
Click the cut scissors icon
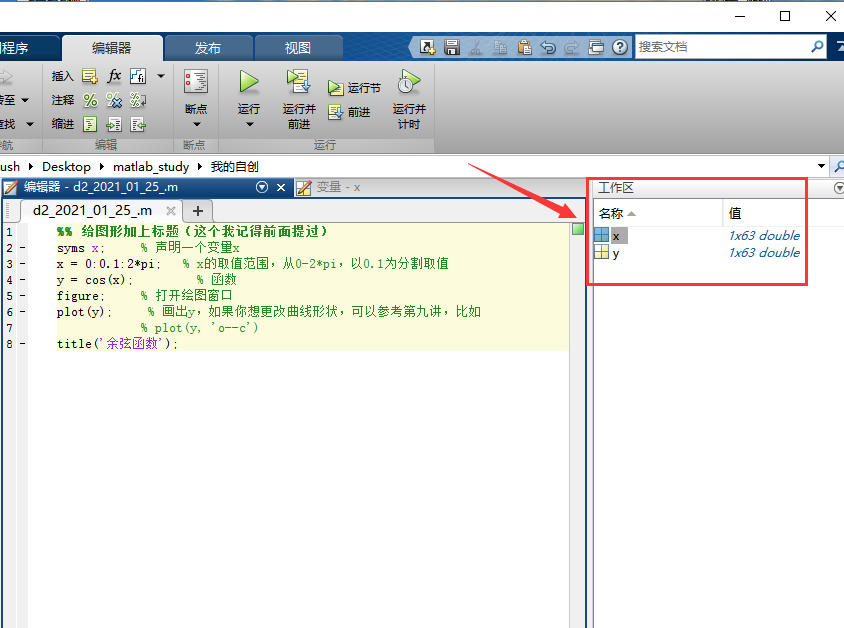coord(475,47)
